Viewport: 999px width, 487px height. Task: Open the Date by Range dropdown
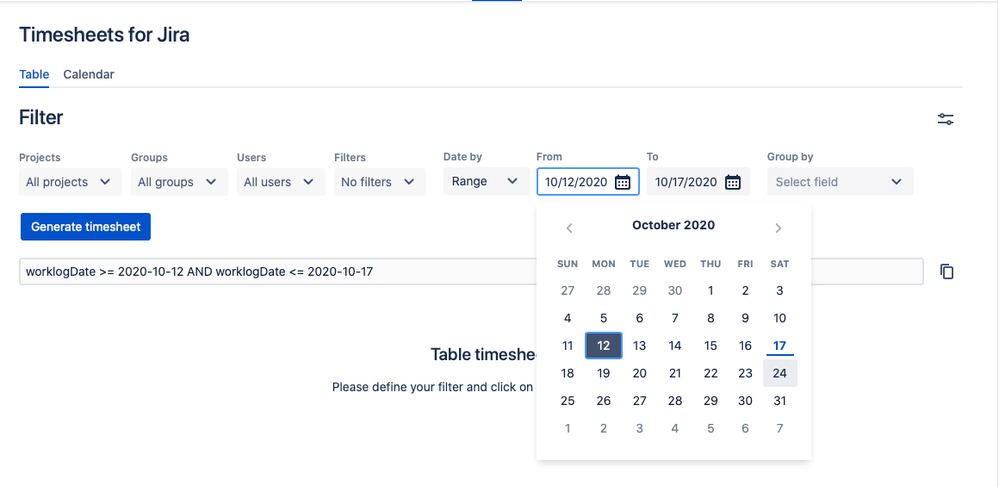coord(486,181)
